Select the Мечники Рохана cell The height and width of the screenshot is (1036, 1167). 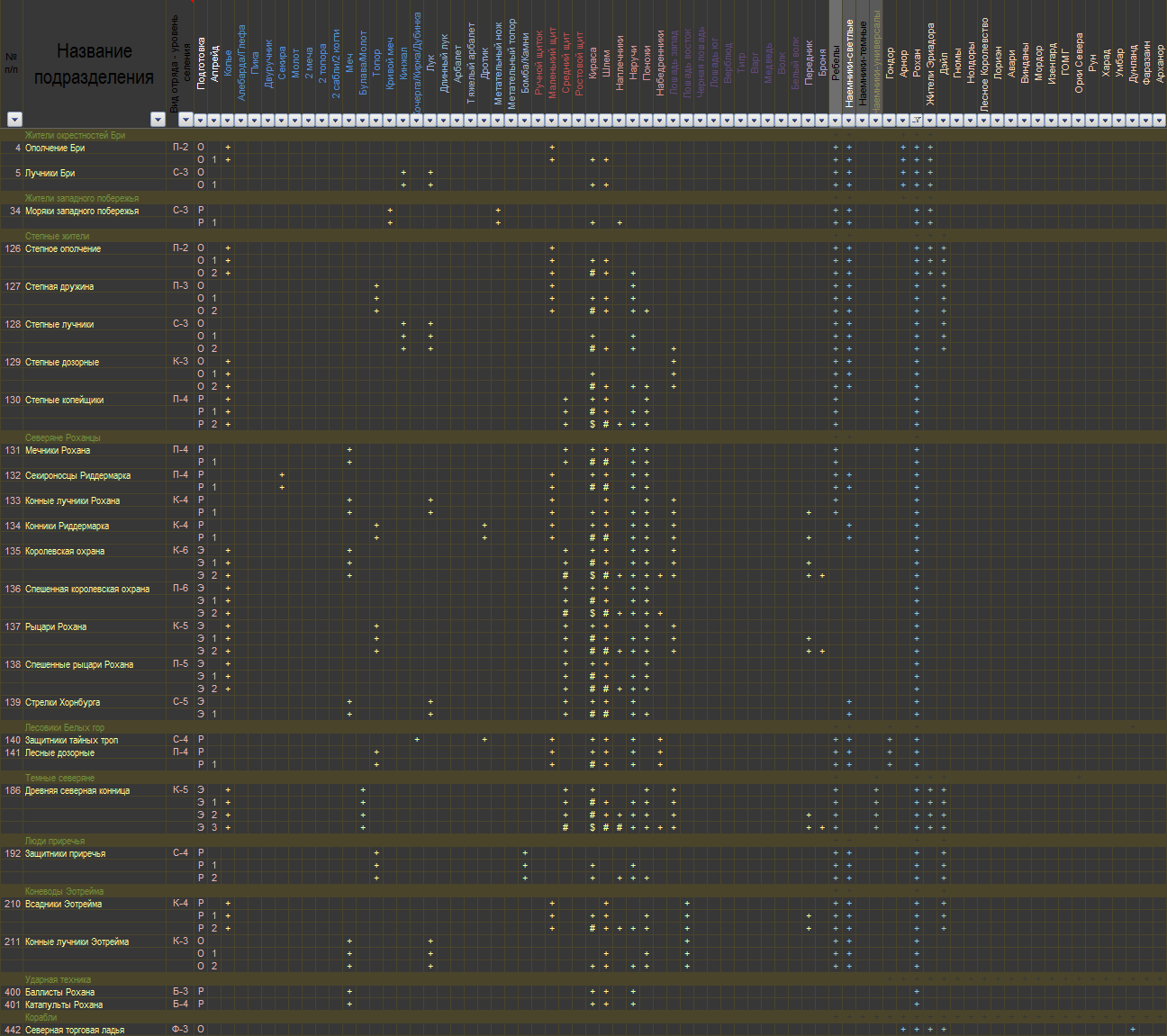click(94, 450)
